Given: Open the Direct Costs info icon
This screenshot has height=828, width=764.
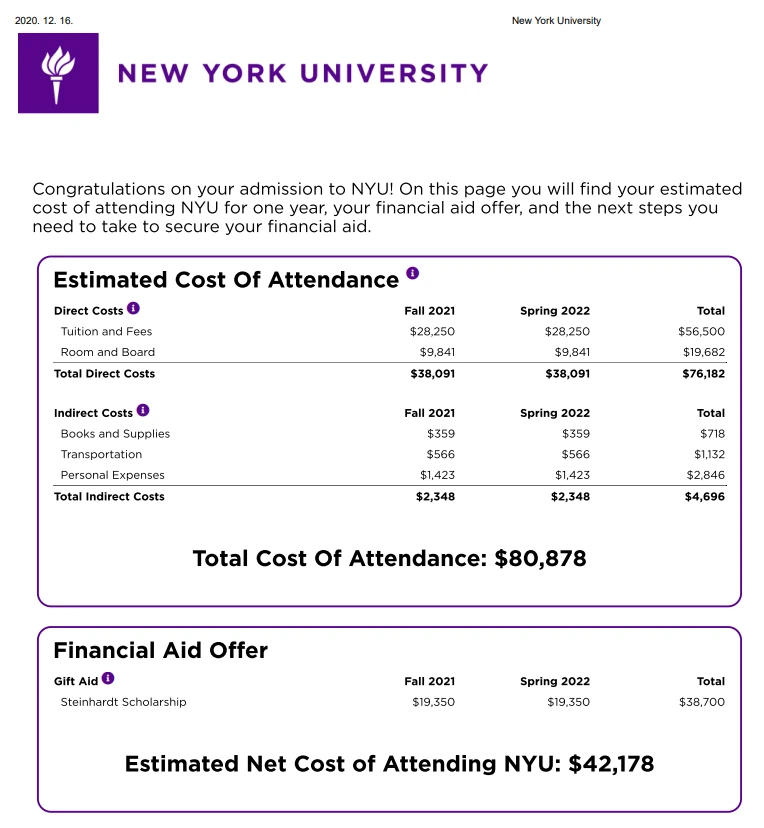Looking at the screenshot, I should [134, 309].
